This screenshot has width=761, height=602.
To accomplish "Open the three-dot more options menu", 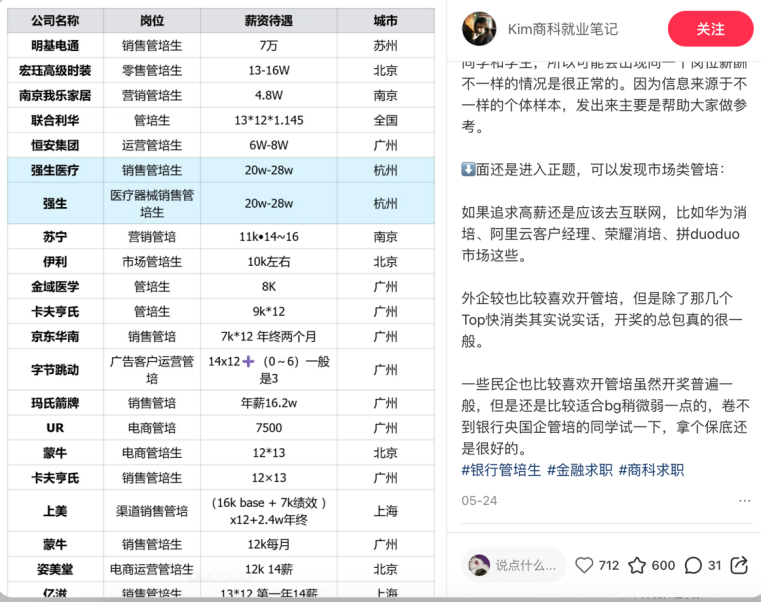I will [744, 501].
